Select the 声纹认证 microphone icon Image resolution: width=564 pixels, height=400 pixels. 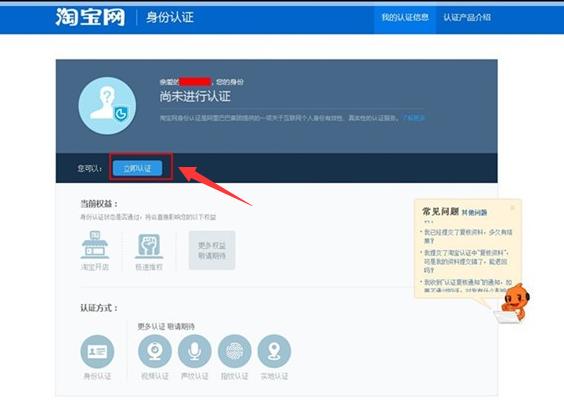click(195, 351)
